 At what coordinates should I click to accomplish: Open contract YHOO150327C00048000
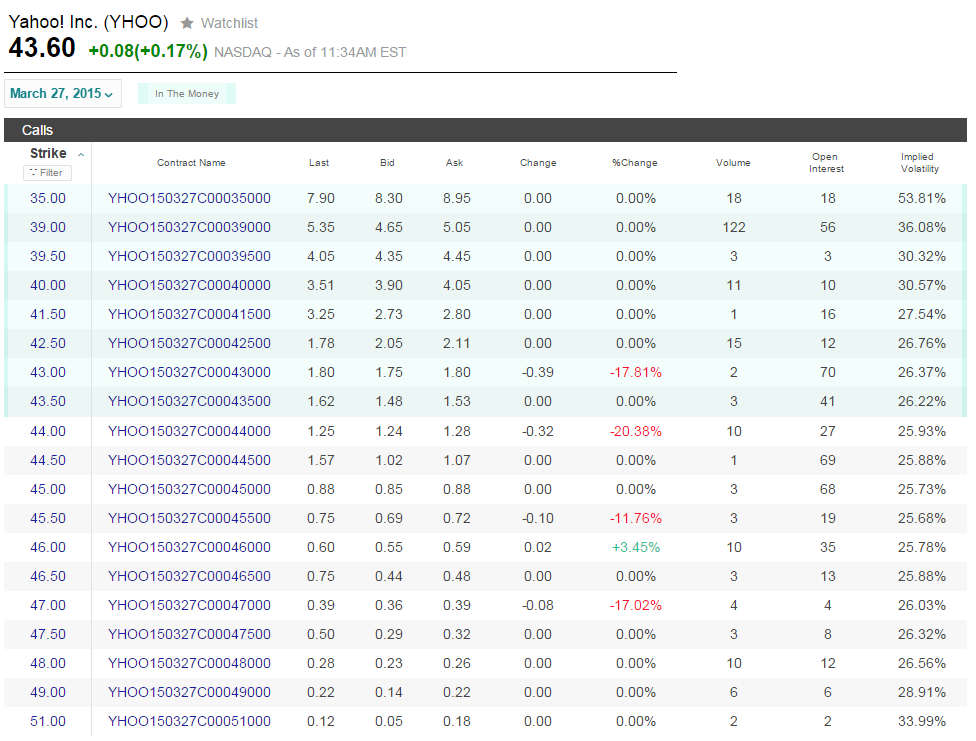pos(189,663)
